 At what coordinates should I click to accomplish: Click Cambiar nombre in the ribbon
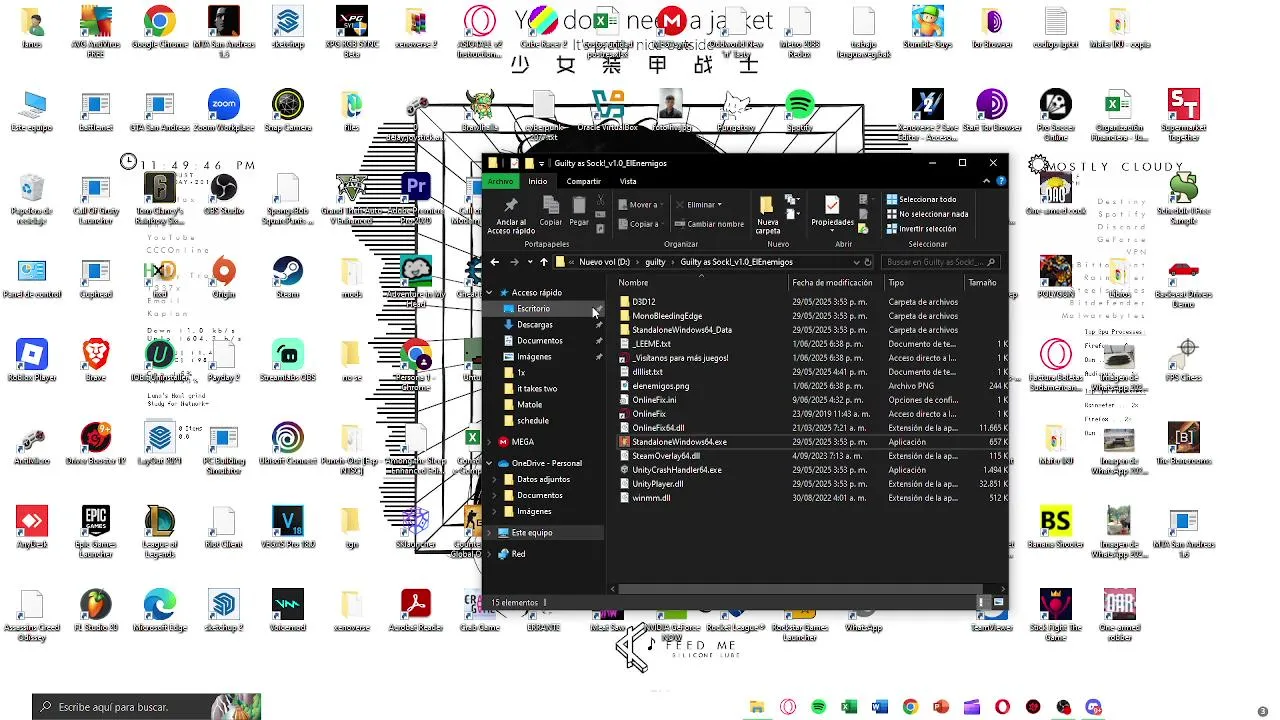(x=709, y=224)
